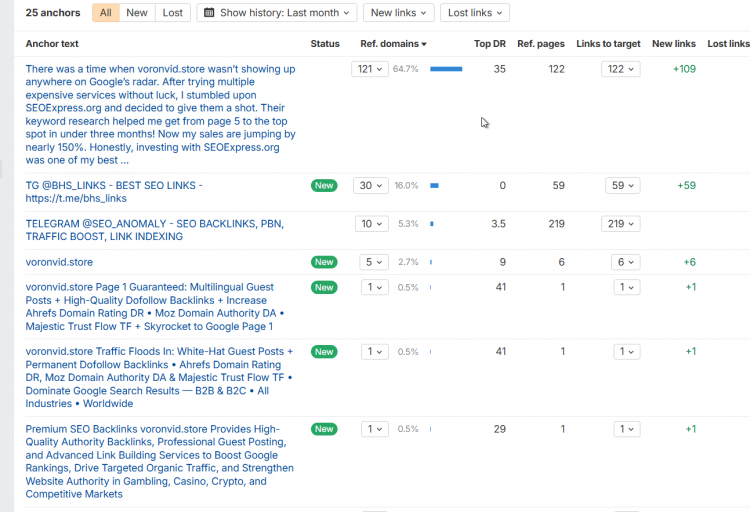750x512 pixels.
Task: Click the Ref. pages value 122
Action: 556,69
